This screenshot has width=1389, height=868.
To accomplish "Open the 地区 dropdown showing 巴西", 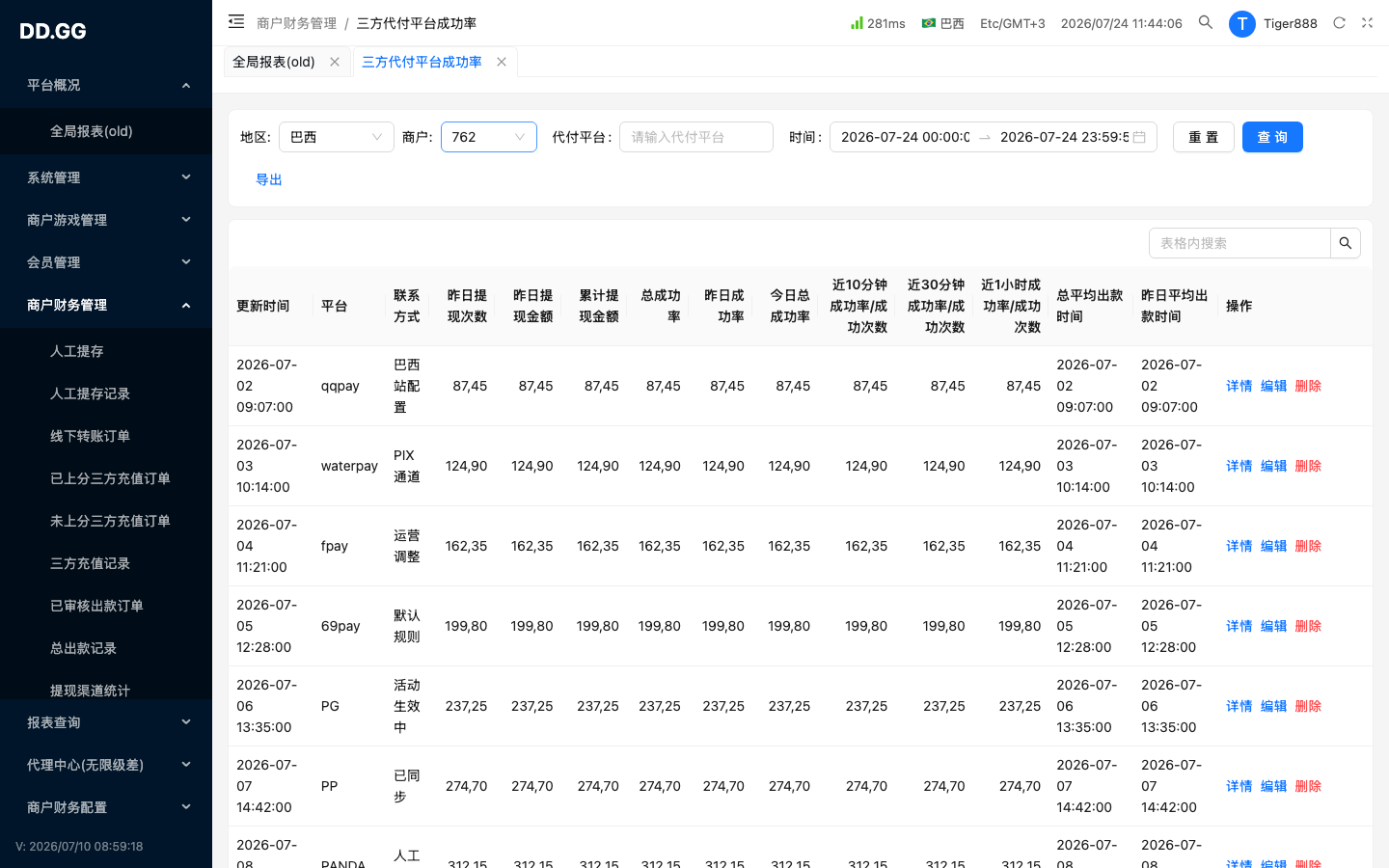I will [337, 137].
